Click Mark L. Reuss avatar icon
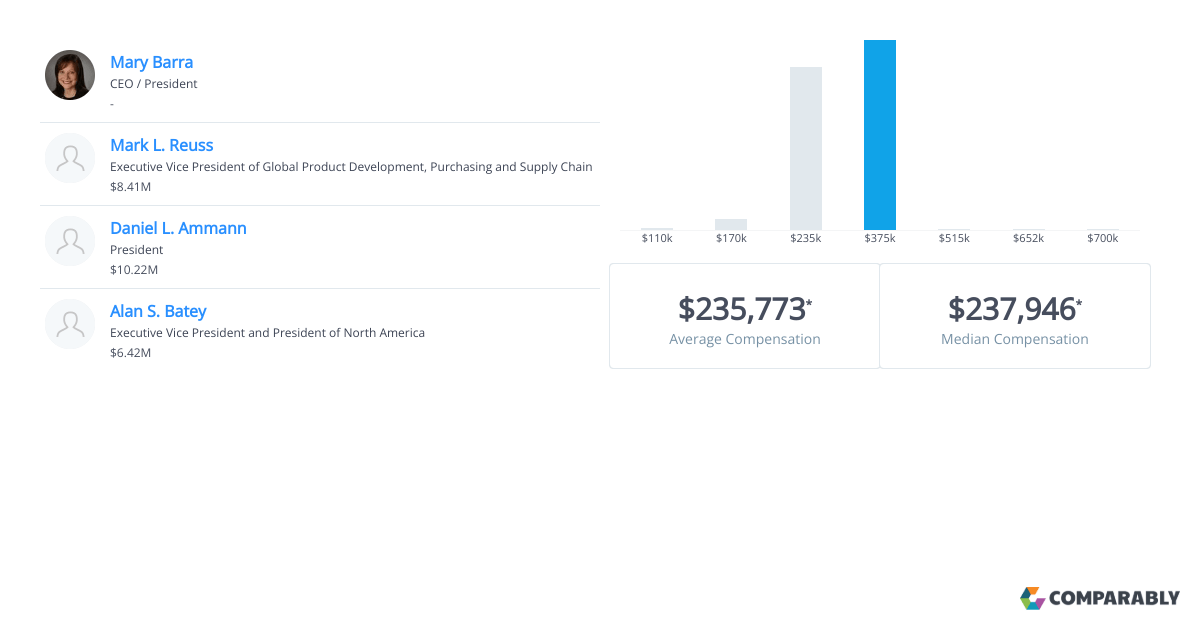This screenshot has height=630, width=1200. click(70, 158)
